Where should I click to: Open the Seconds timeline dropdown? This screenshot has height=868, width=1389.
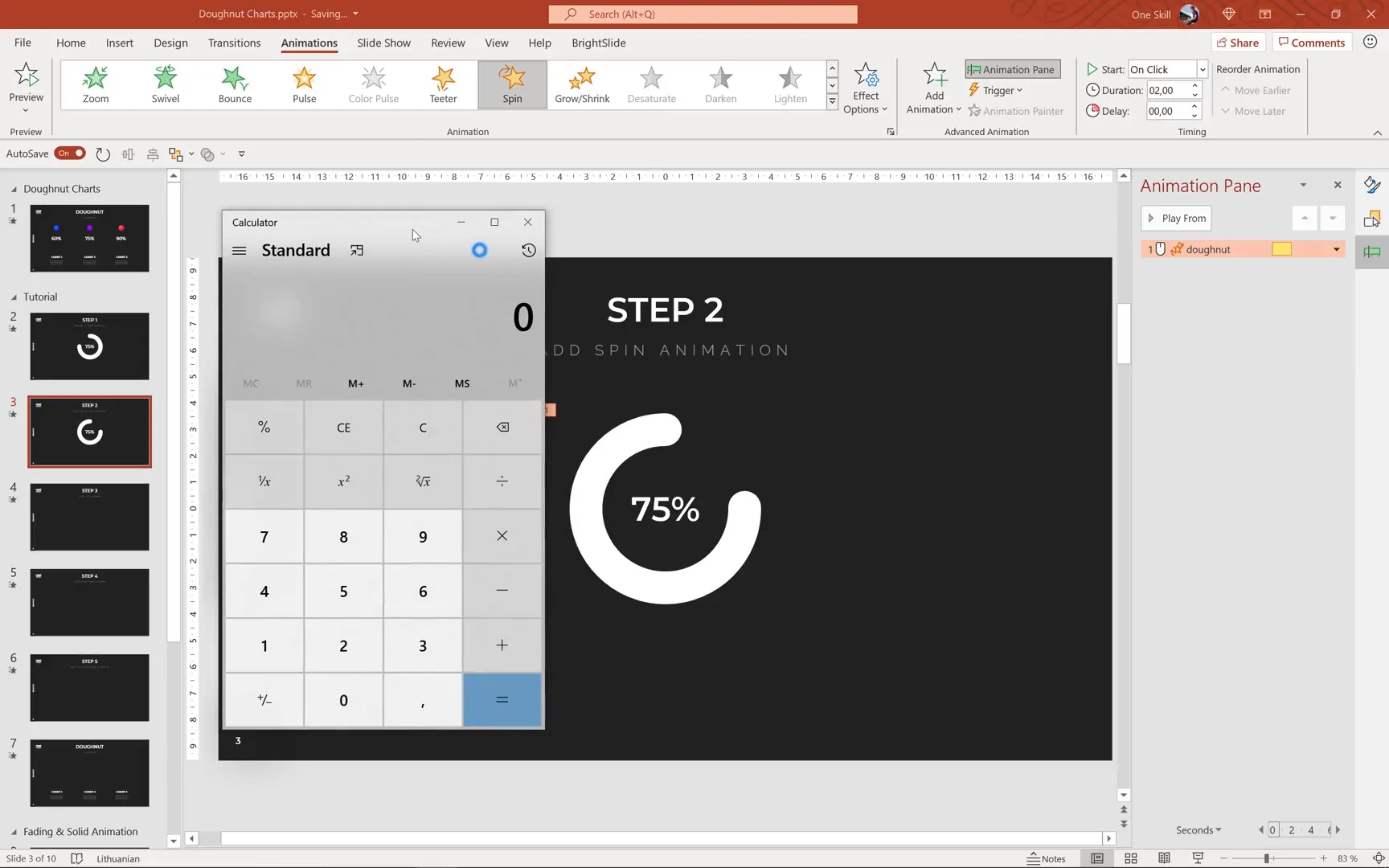[1198, 829]
